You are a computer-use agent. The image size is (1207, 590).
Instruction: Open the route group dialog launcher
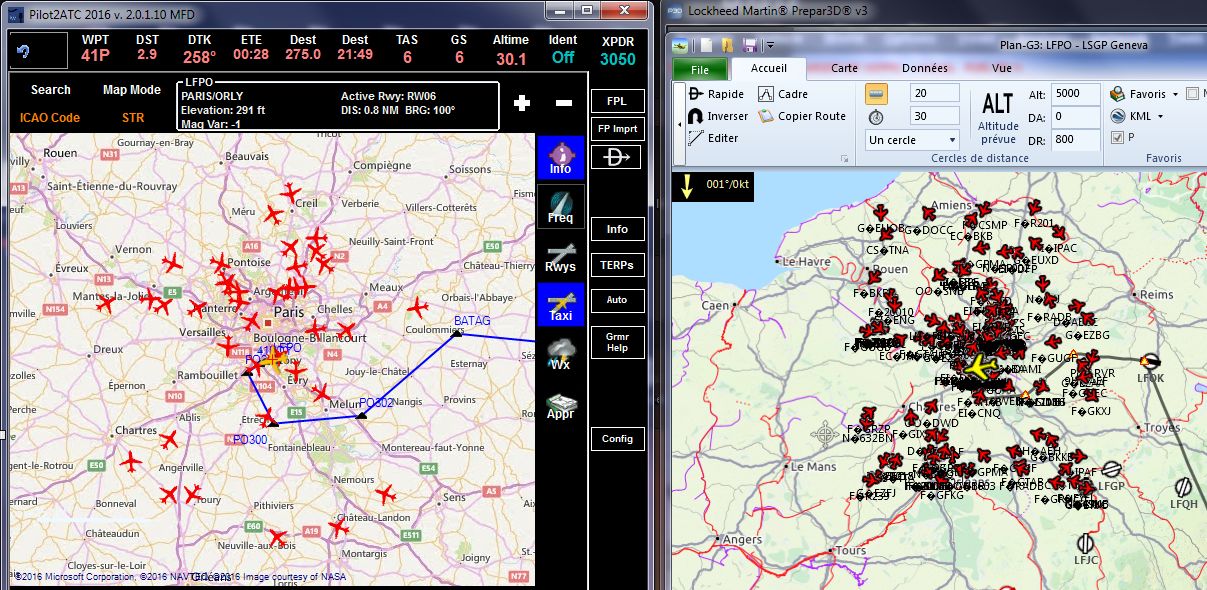(845, 158)
